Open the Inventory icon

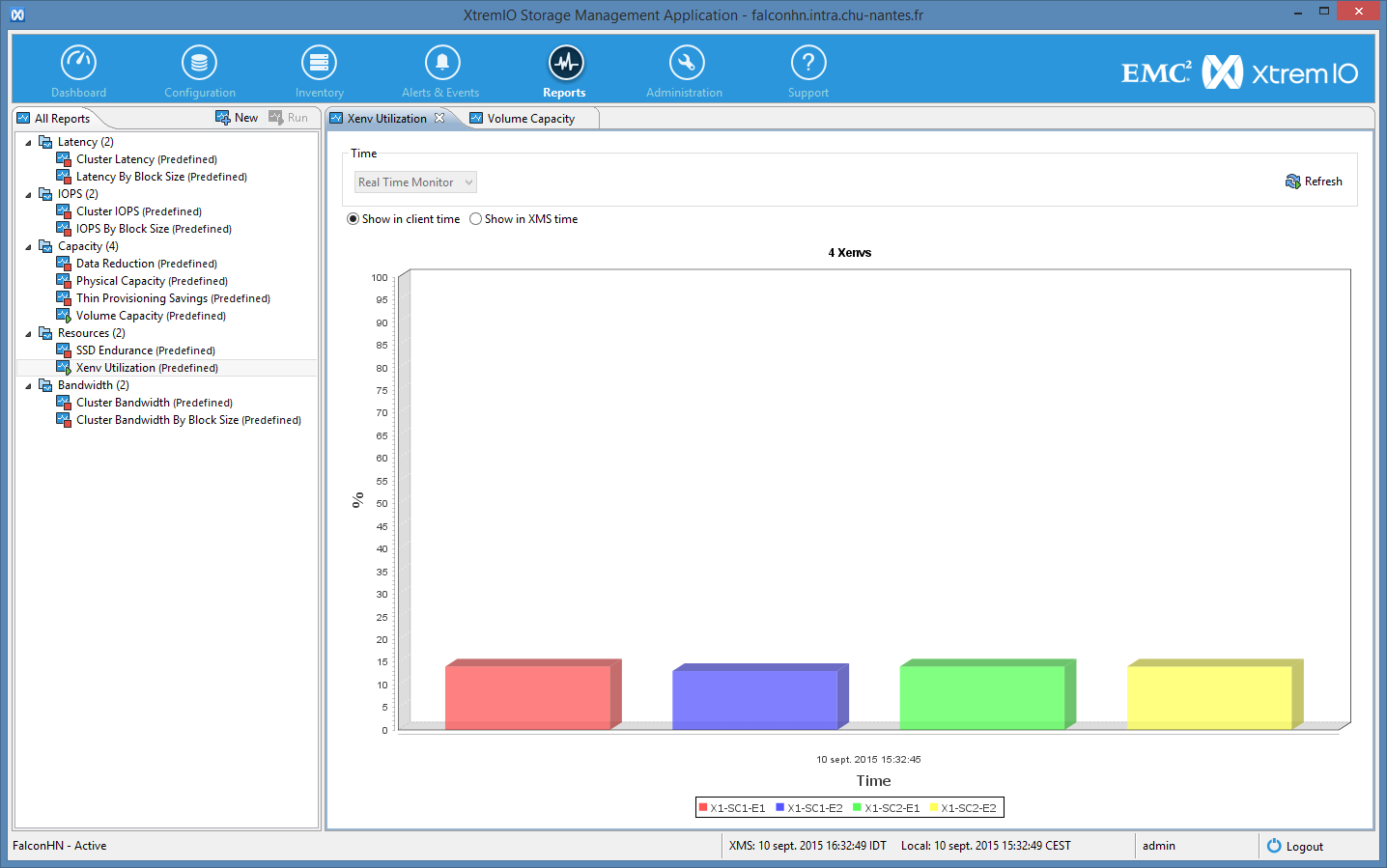[x=319, y=63]
